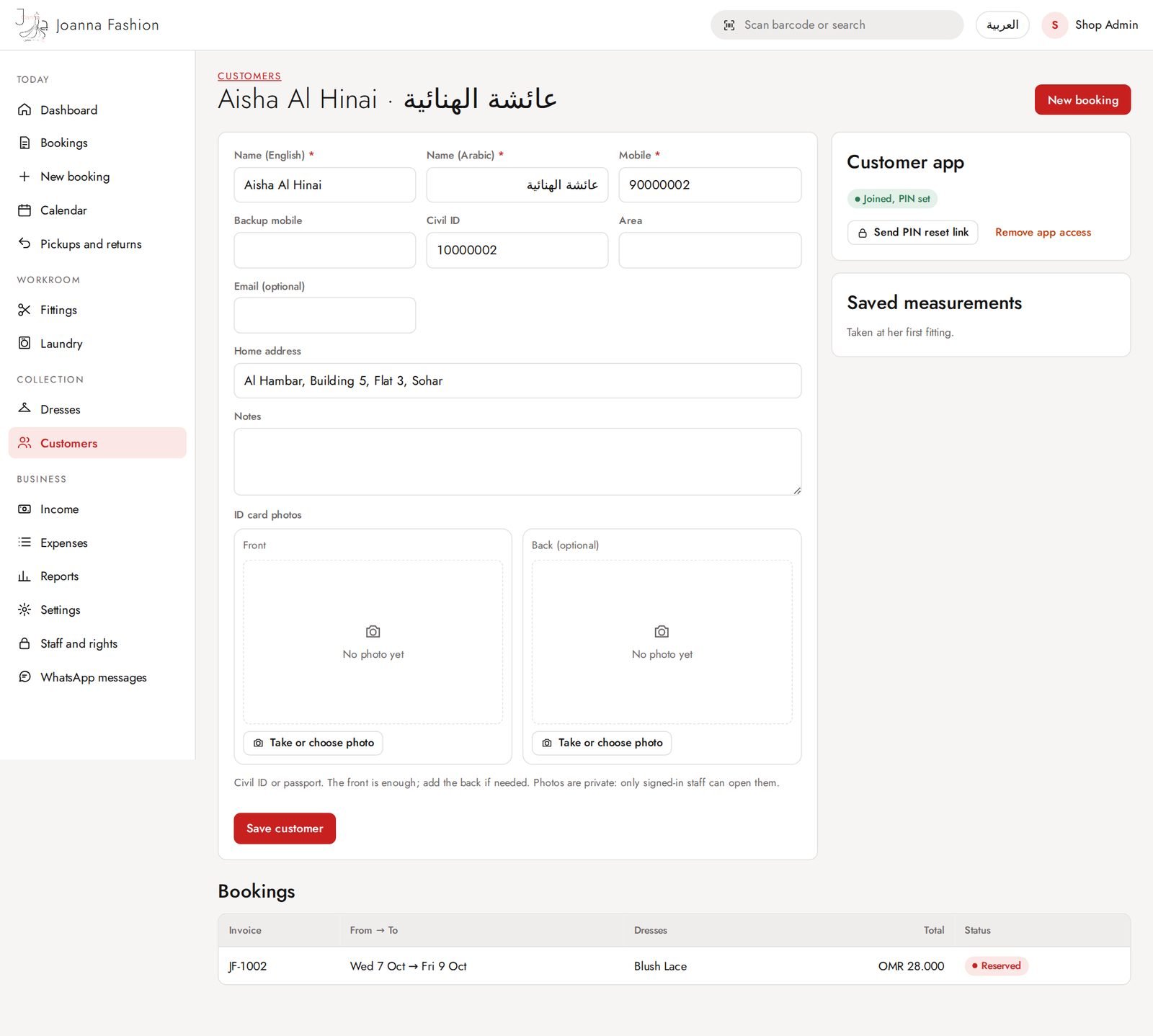Click the Laundry washer icon
The width and height of the screenshot is (1153, 1036).
coord(25,343)
